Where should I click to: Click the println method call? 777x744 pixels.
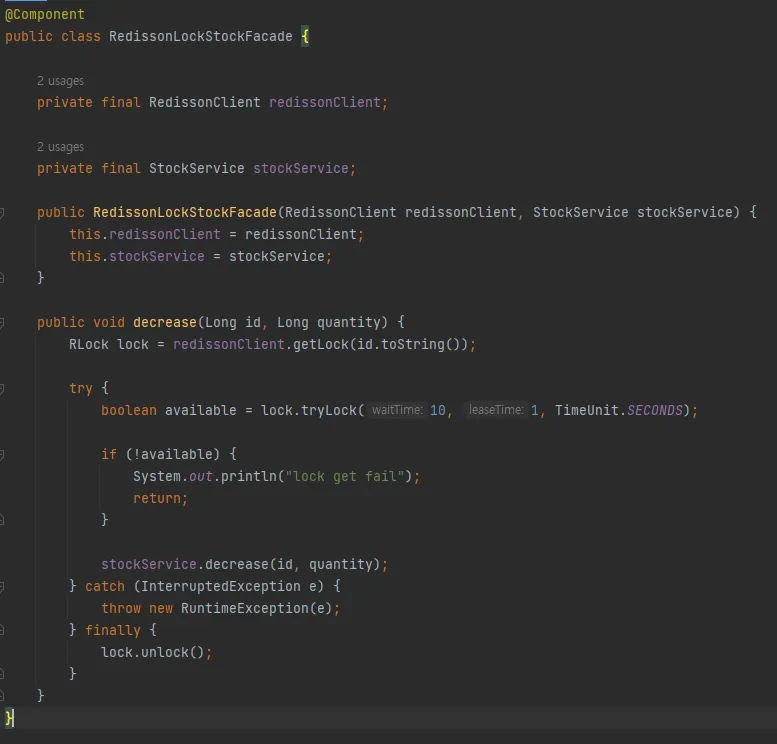tap(249, 476)
